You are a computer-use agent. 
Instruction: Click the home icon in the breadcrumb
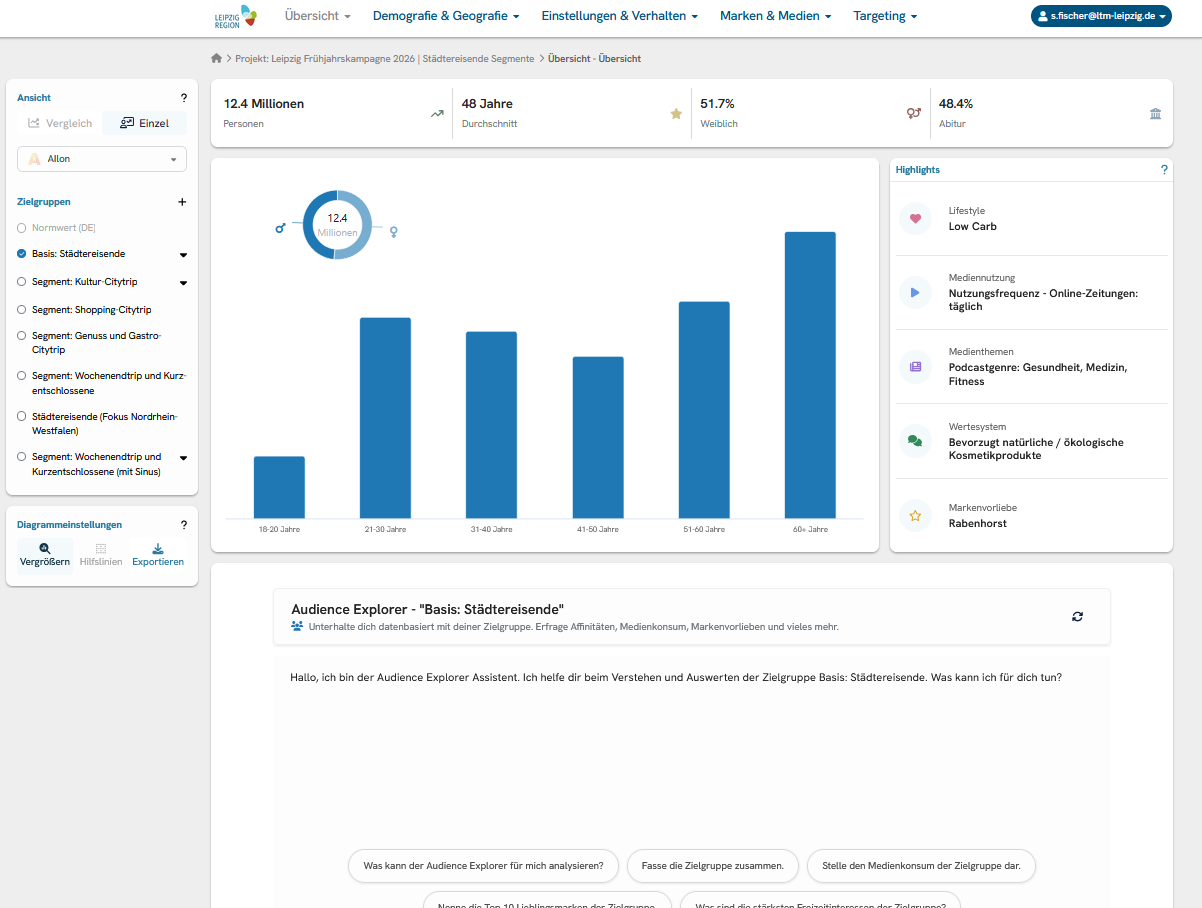coord(216,58)
